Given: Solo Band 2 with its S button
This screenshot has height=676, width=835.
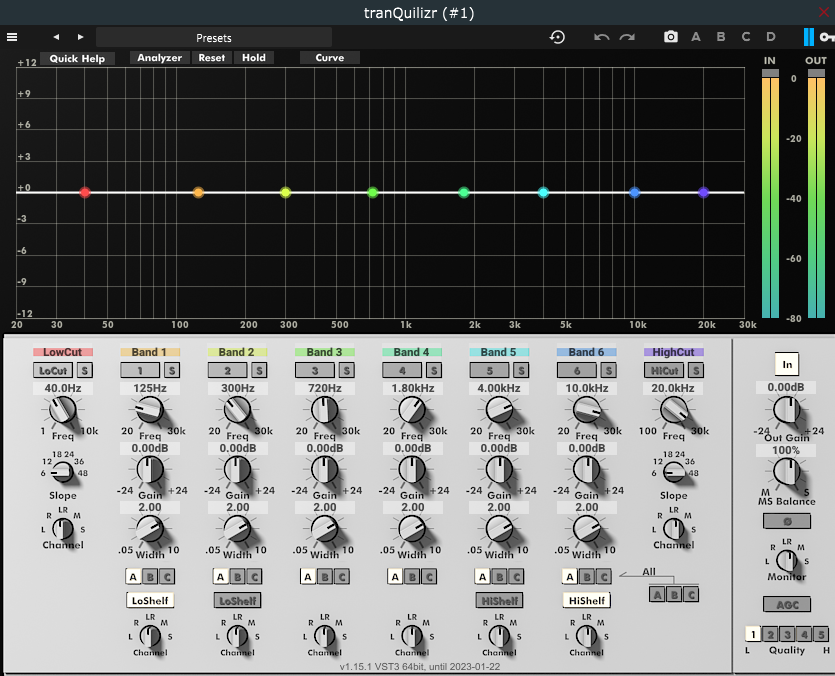Looking at the screenshot, I should 259,370.
